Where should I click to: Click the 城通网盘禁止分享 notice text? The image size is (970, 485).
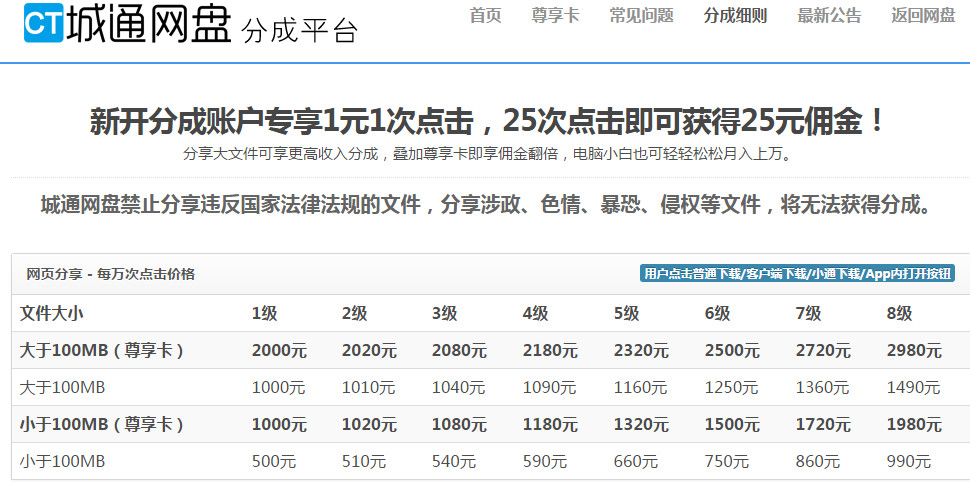tap(487, 205)
